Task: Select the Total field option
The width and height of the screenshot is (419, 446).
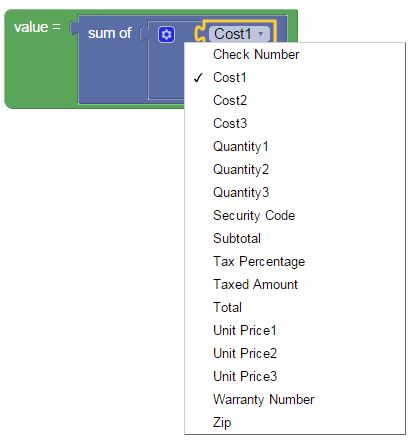Action: click(295, 307)
